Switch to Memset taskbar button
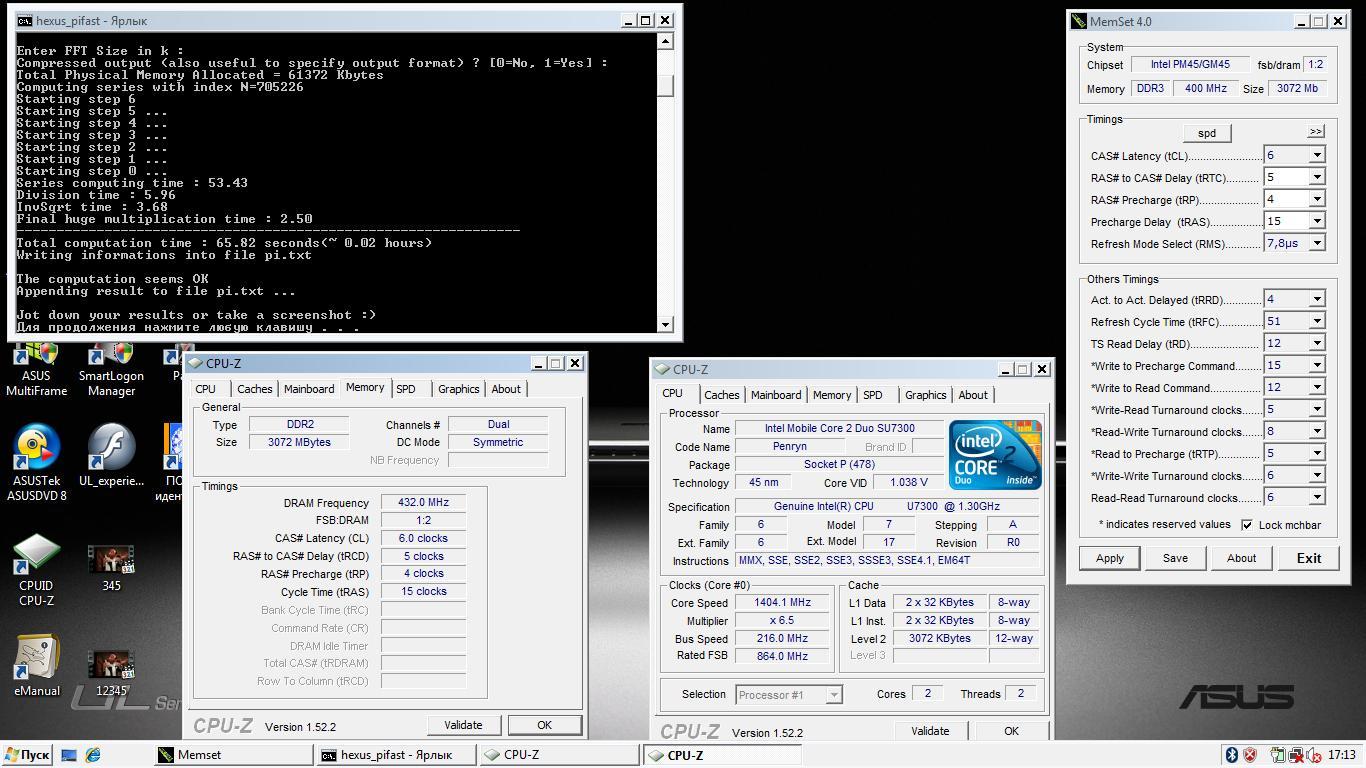 [233, 755]
